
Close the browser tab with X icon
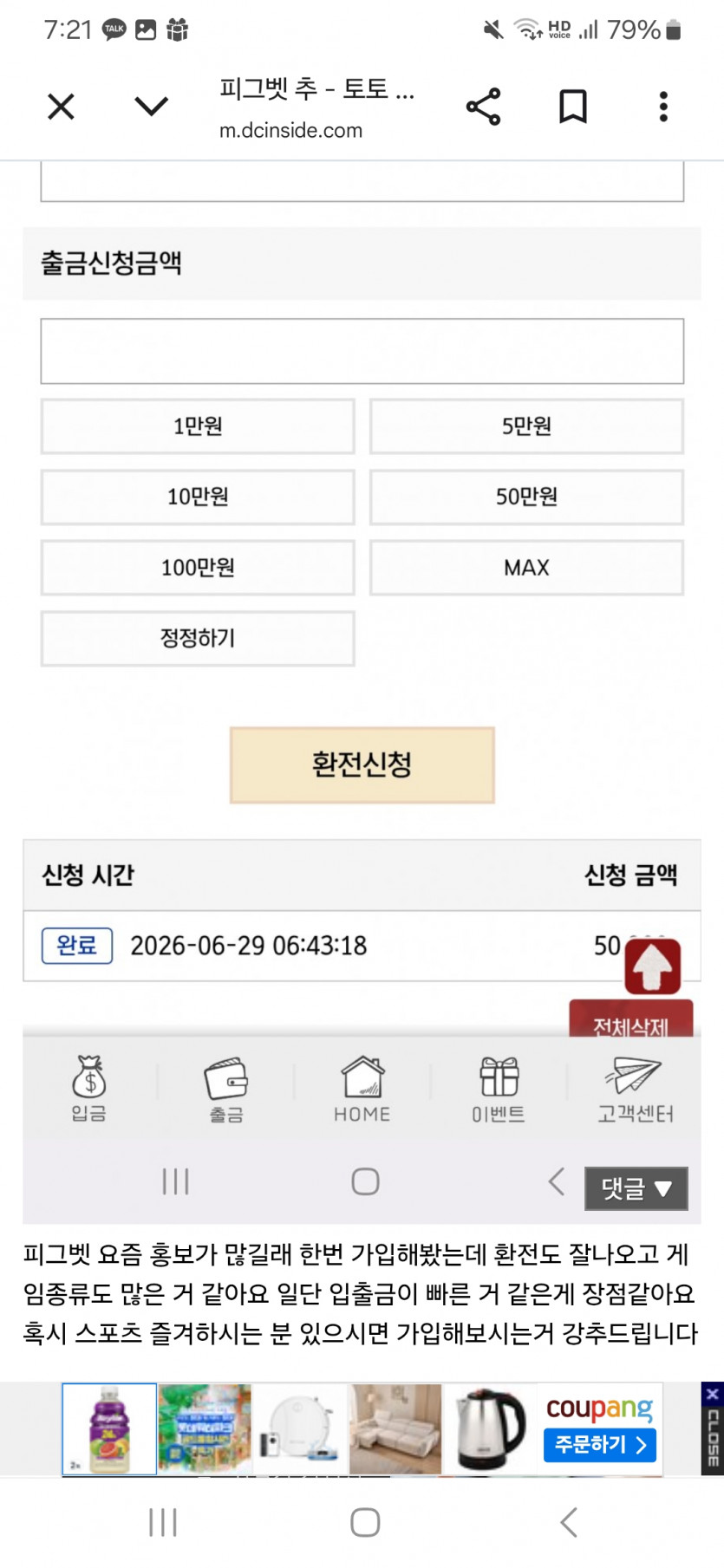61,107
